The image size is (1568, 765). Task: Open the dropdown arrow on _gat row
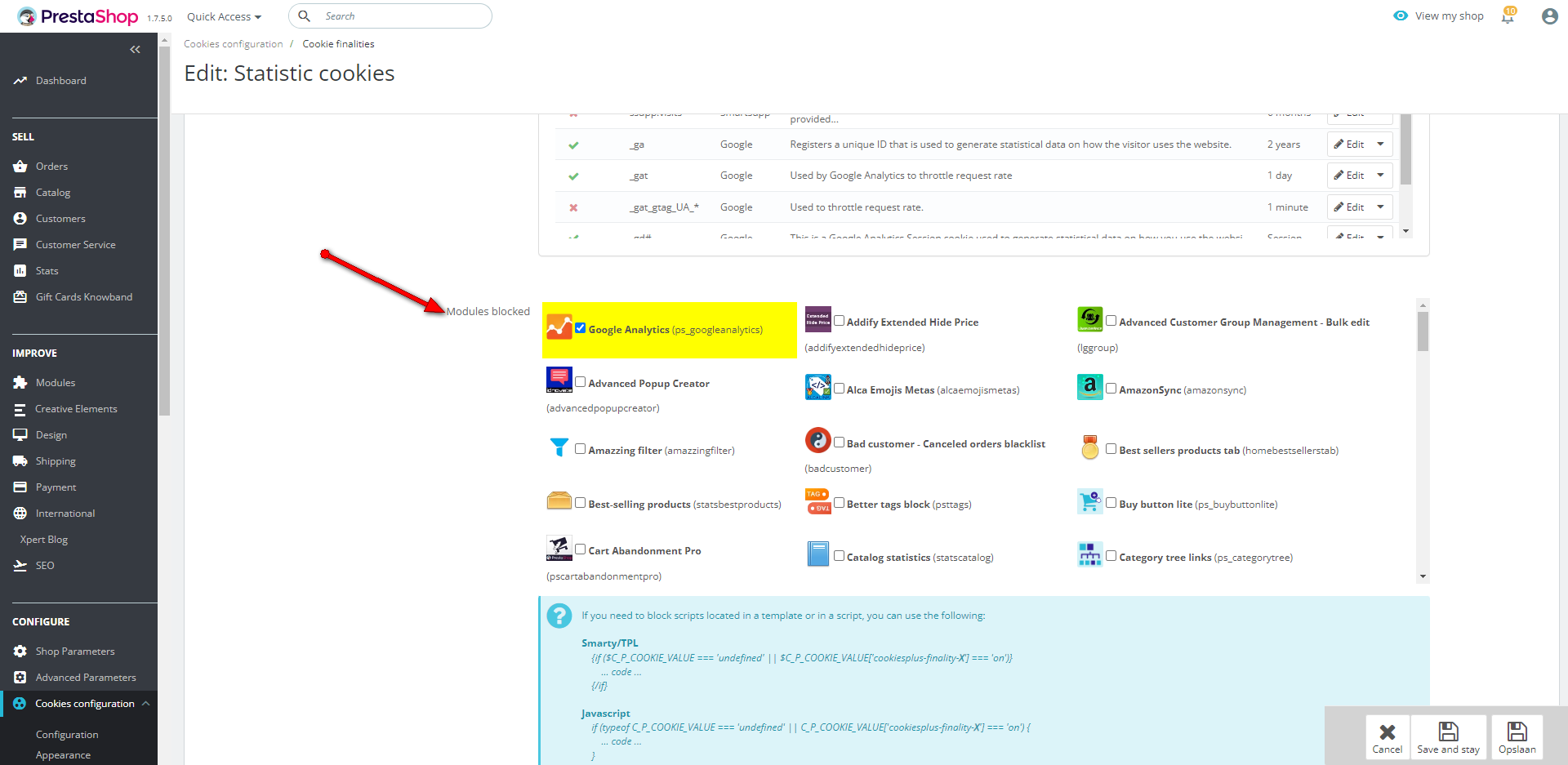tap(1381, 176)
